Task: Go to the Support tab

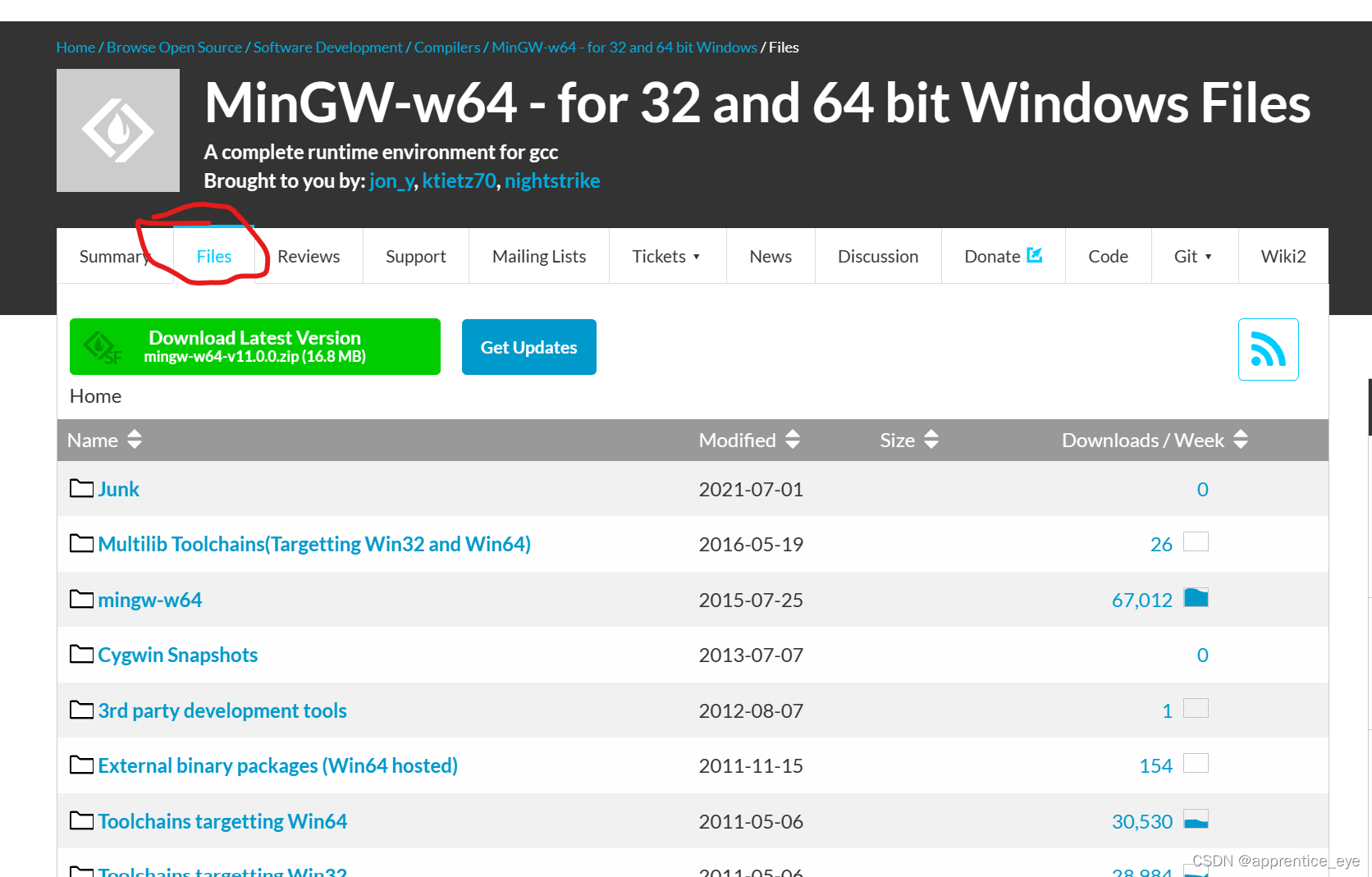Action: (416, 256)
